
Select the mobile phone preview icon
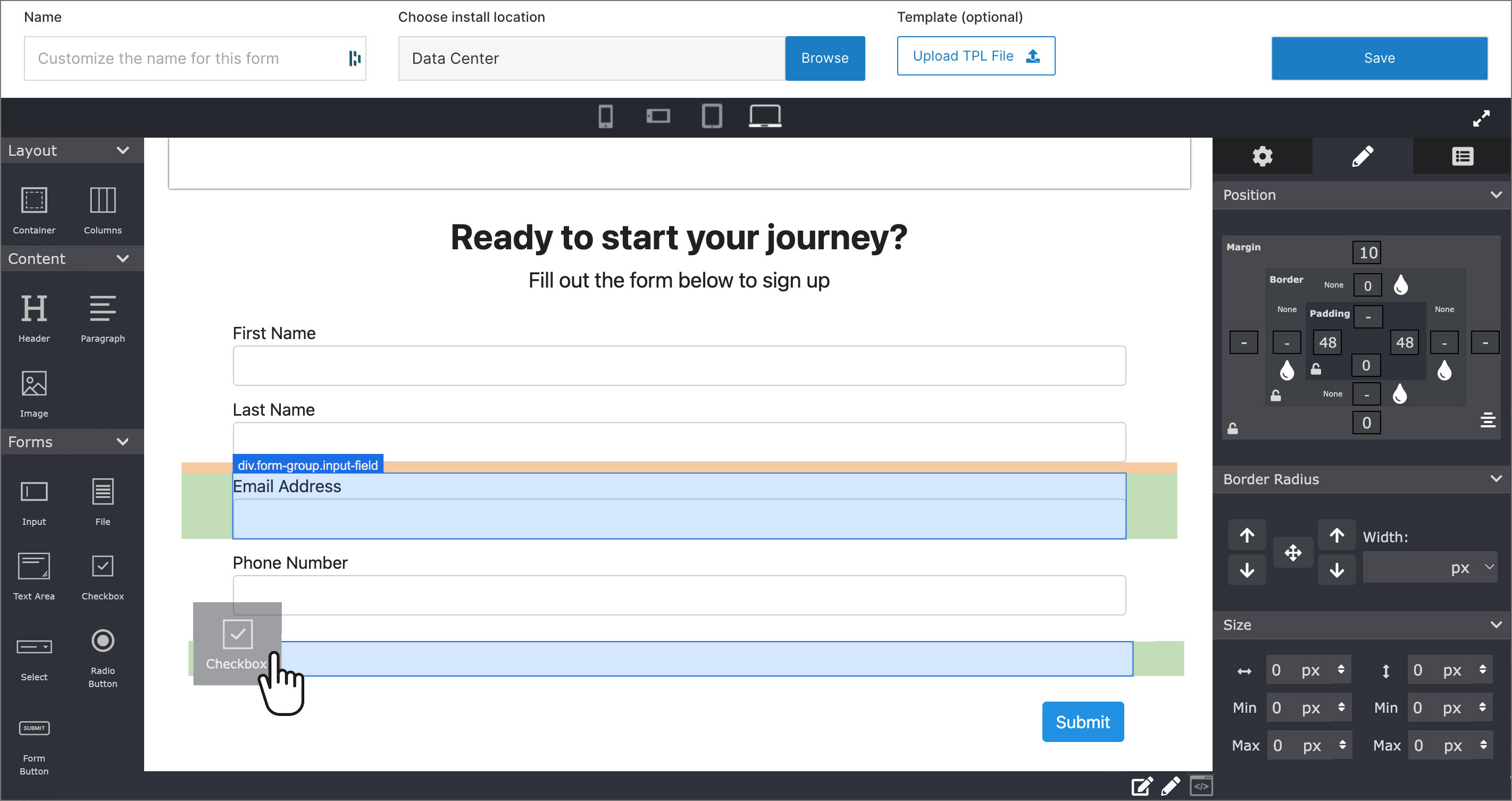[606, 116]
